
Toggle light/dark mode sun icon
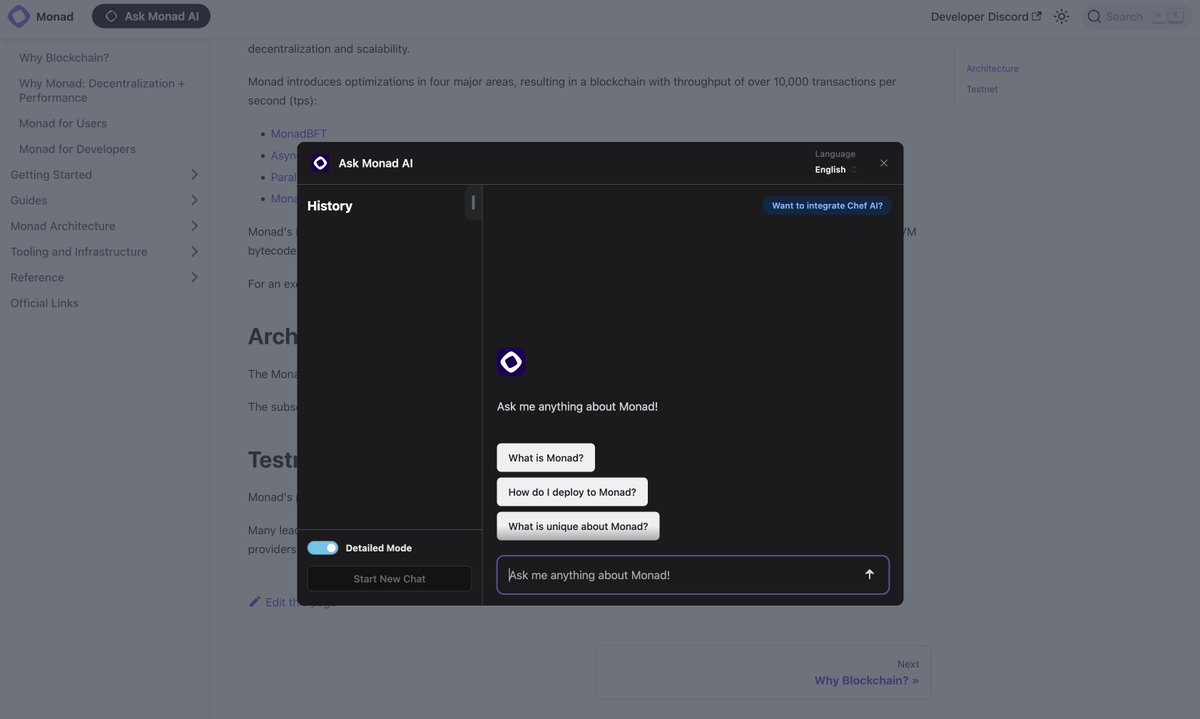1061,17
